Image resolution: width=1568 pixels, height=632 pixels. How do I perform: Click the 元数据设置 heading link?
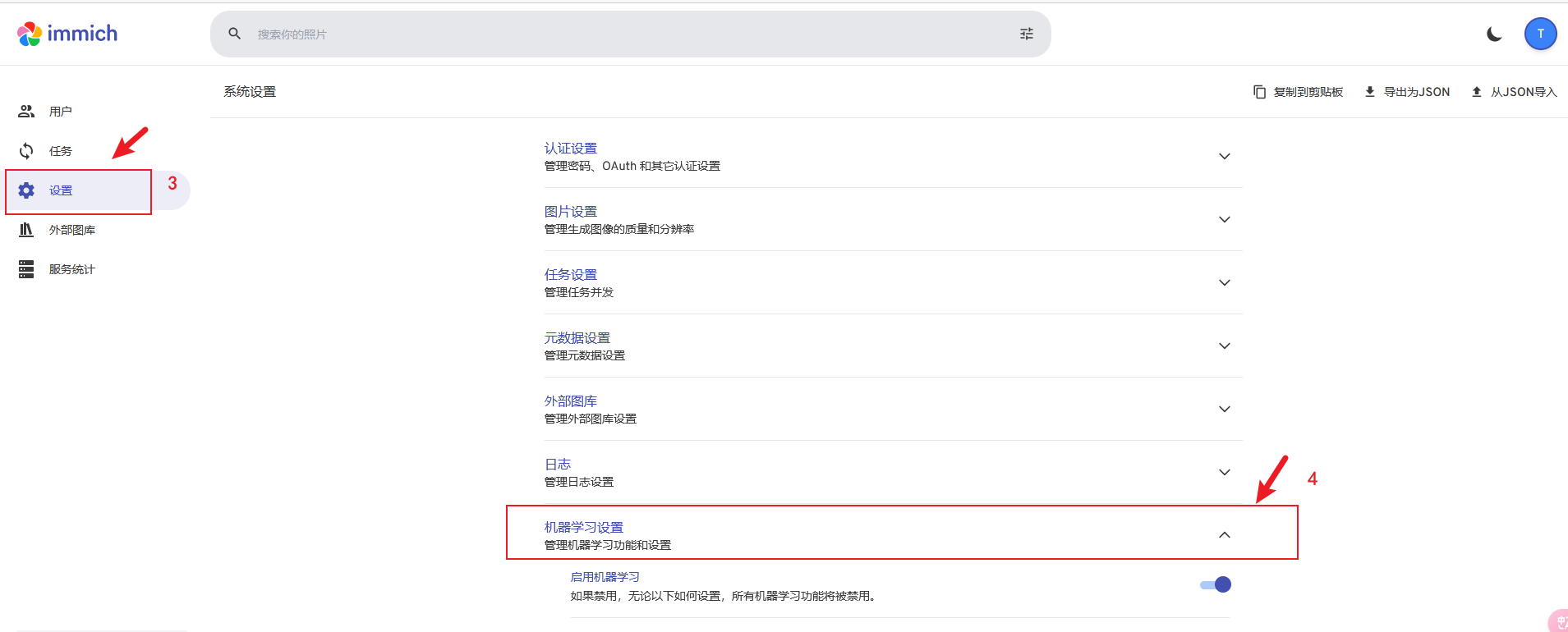[x=577, y=338]
